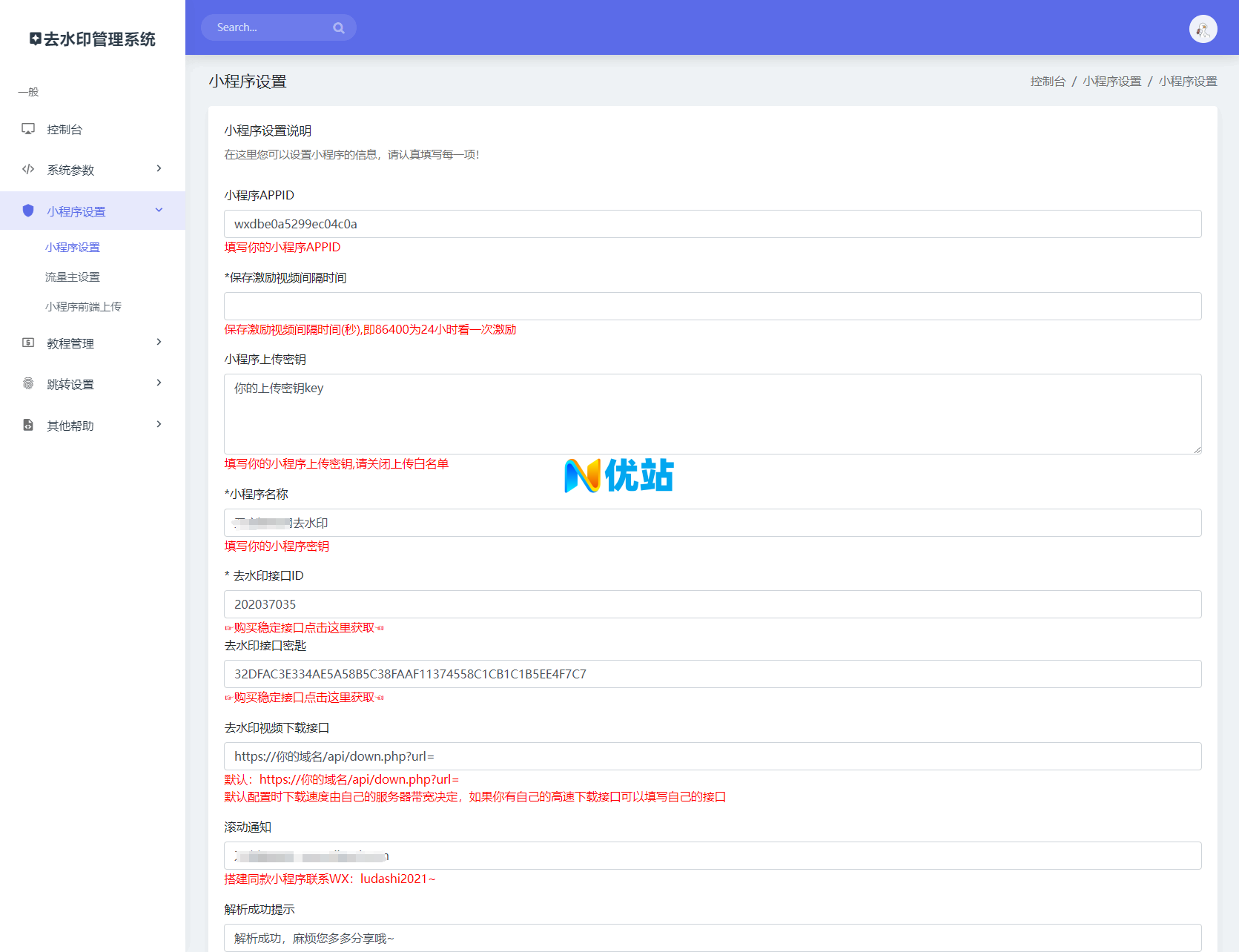The width and height of the screenshot is (1239, 952).
Task: Click the 教程管理 sidebar icon
Action: click(28, 343)
